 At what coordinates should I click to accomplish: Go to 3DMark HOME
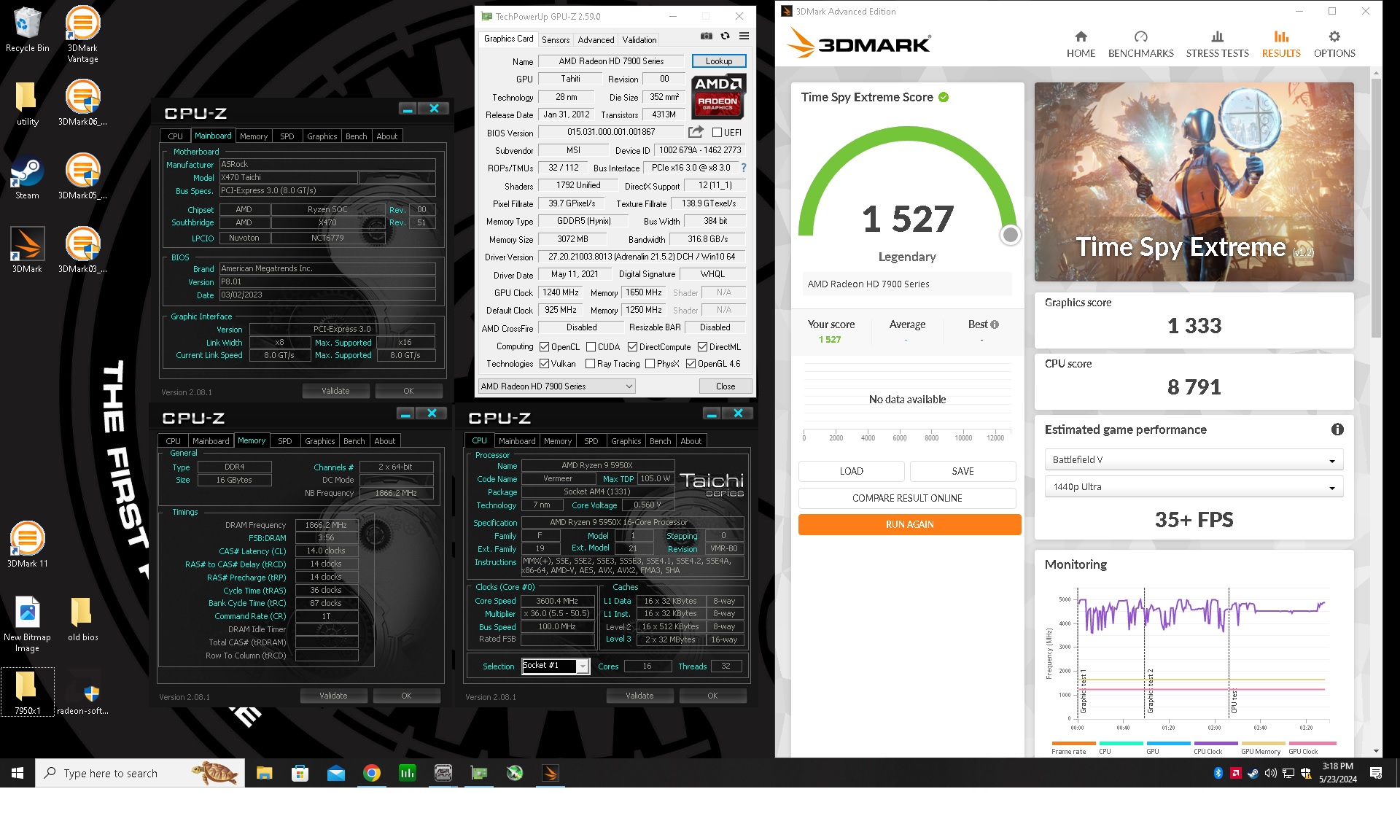[1081, 44]
